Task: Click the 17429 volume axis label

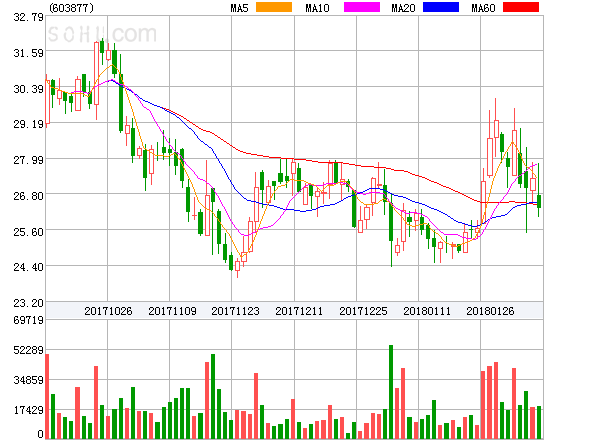Action: (29, 411)
